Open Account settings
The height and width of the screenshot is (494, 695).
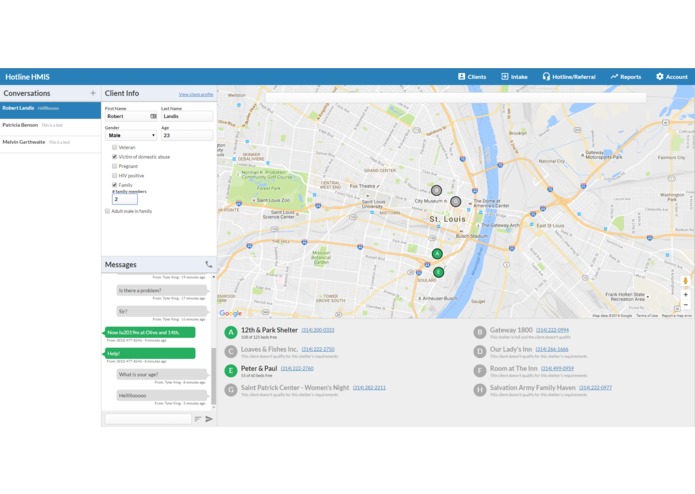(672, 77)
